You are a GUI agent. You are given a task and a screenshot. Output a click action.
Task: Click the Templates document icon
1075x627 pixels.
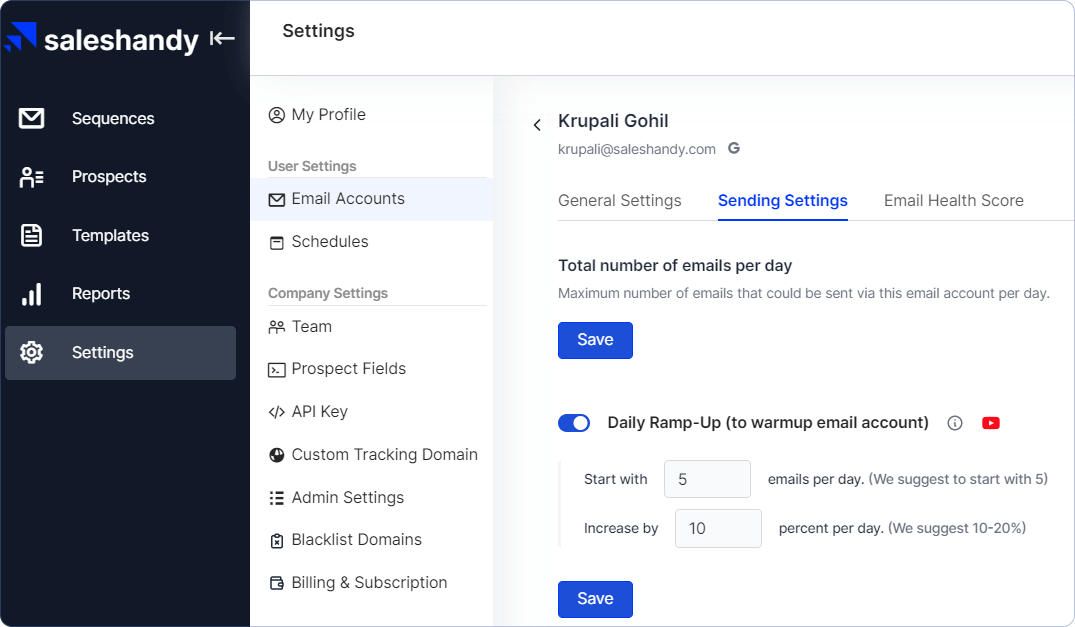tap(32, 235)
